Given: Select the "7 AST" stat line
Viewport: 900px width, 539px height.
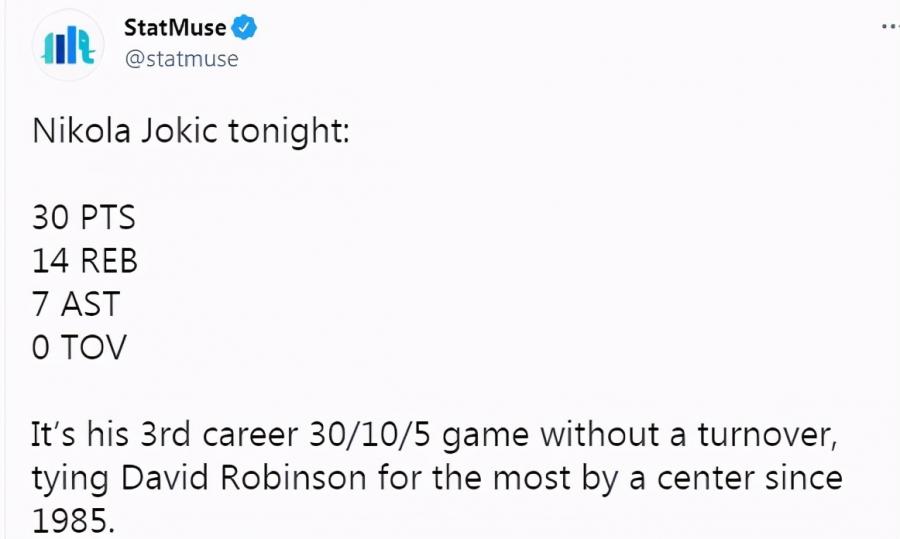Looking at the screenshot, I should [76, 304].
